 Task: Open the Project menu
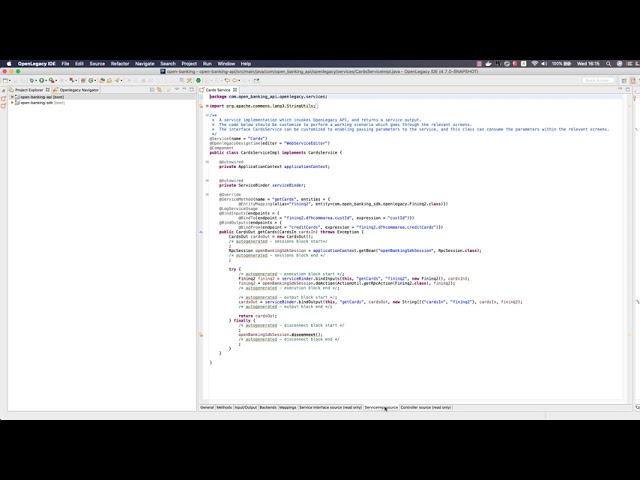tap(189, 64)
